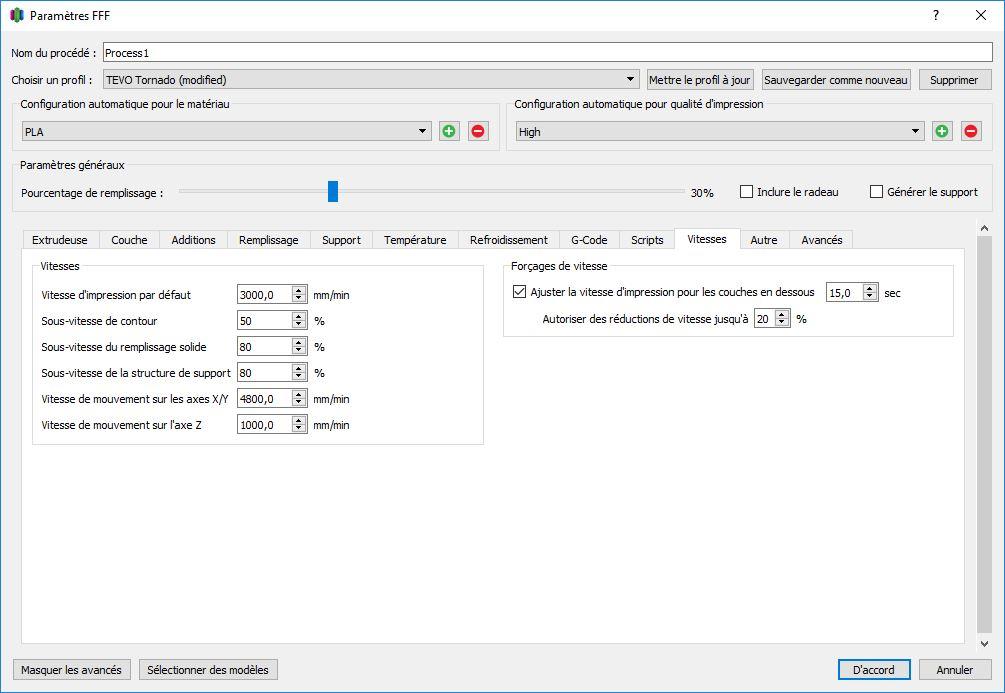Click the D'accord button
Viewport: 1005px width, 693px height.
click(x=874, y=669)
